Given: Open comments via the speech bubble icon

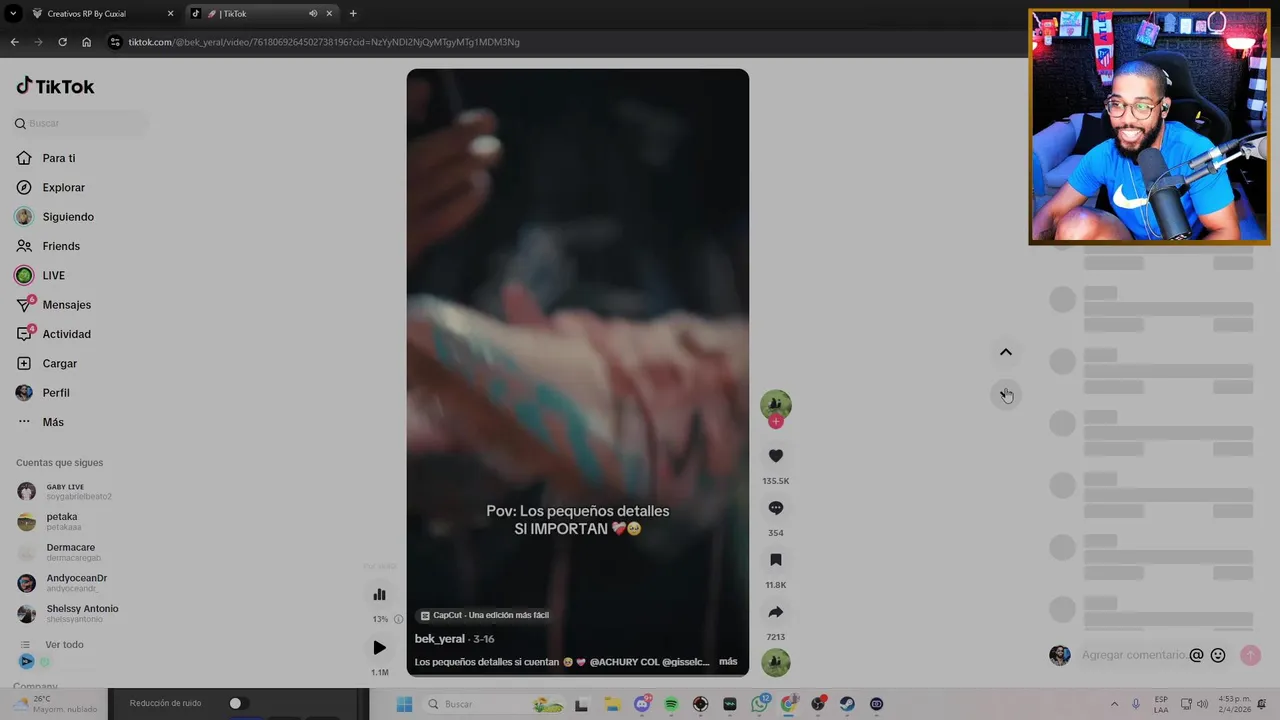Looking at the screenshot, I should click(x=775, y=508).
